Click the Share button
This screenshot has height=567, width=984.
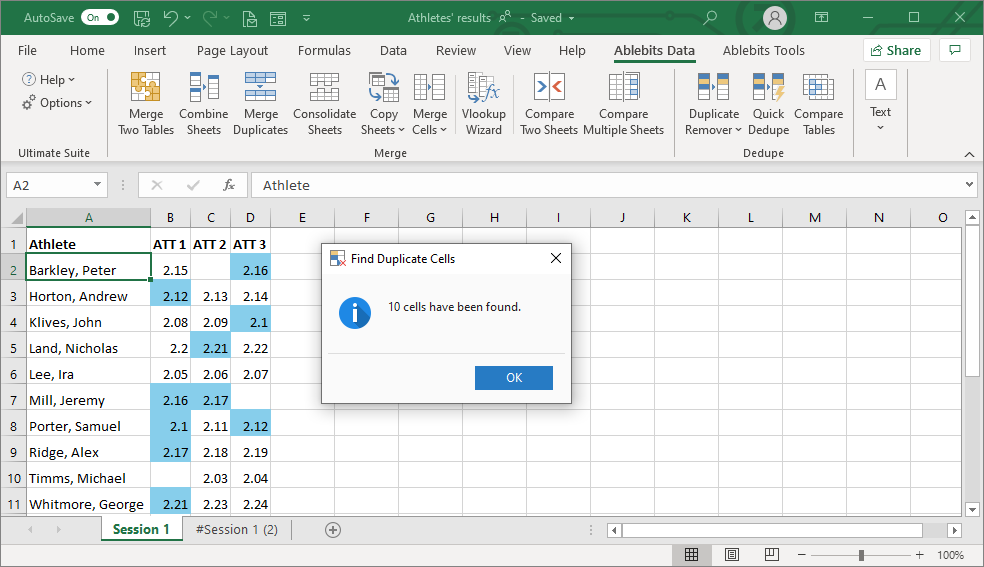pos(896,50)
